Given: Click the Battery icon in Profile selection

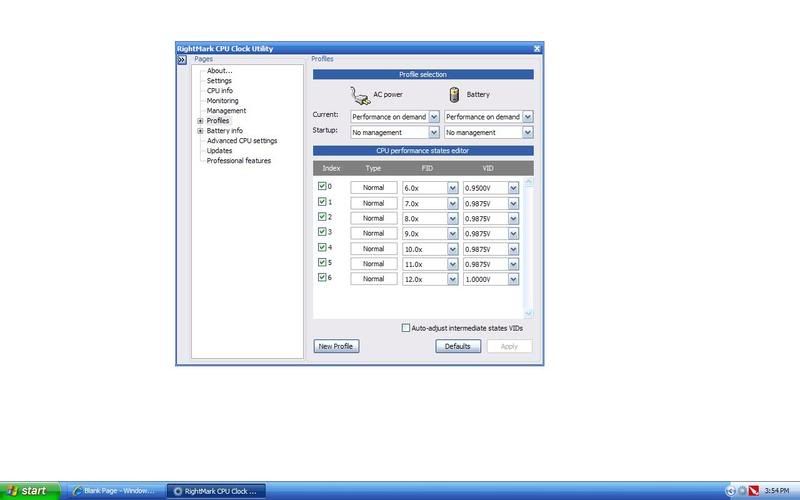Looking at the screenshot, I should [454, 95].
